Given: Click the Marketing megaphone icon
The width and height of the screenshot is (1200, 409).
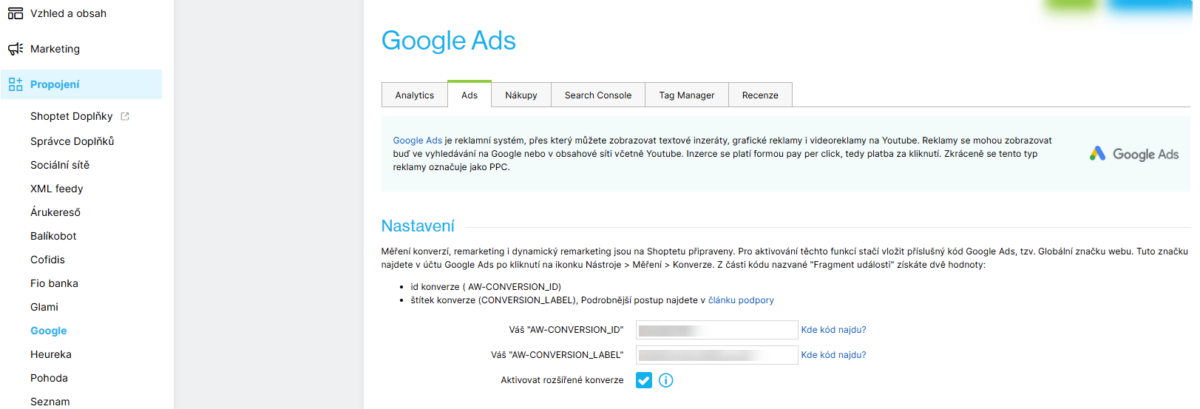Looking at the screenshot, I should pos(15,49).
